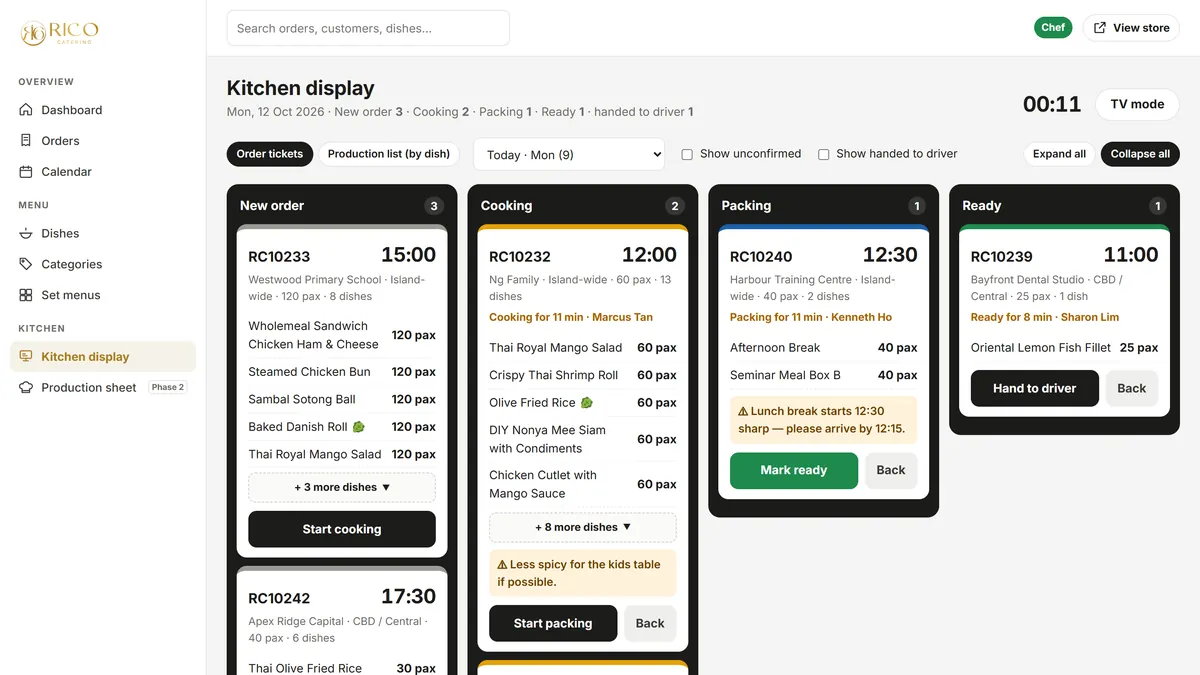Click Mark ready on RC10240
The width and height of the screenshot is (1200, 675).
[x=794, y=470]
